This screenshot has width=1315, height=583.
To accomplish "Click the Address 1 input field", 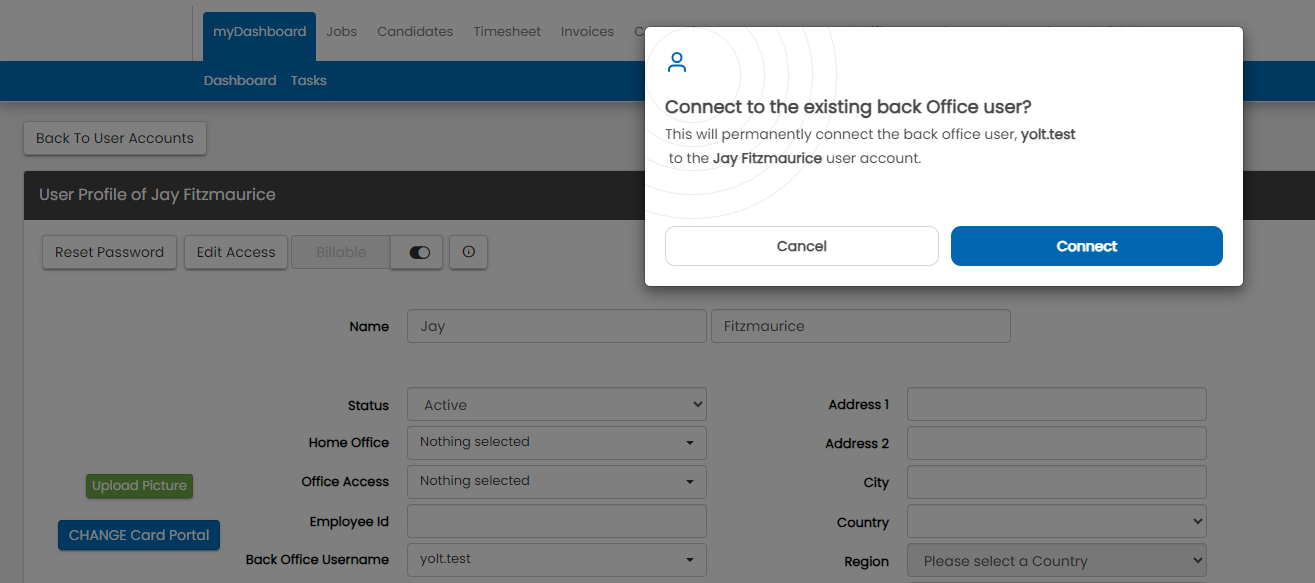I will coord(1056,404).
